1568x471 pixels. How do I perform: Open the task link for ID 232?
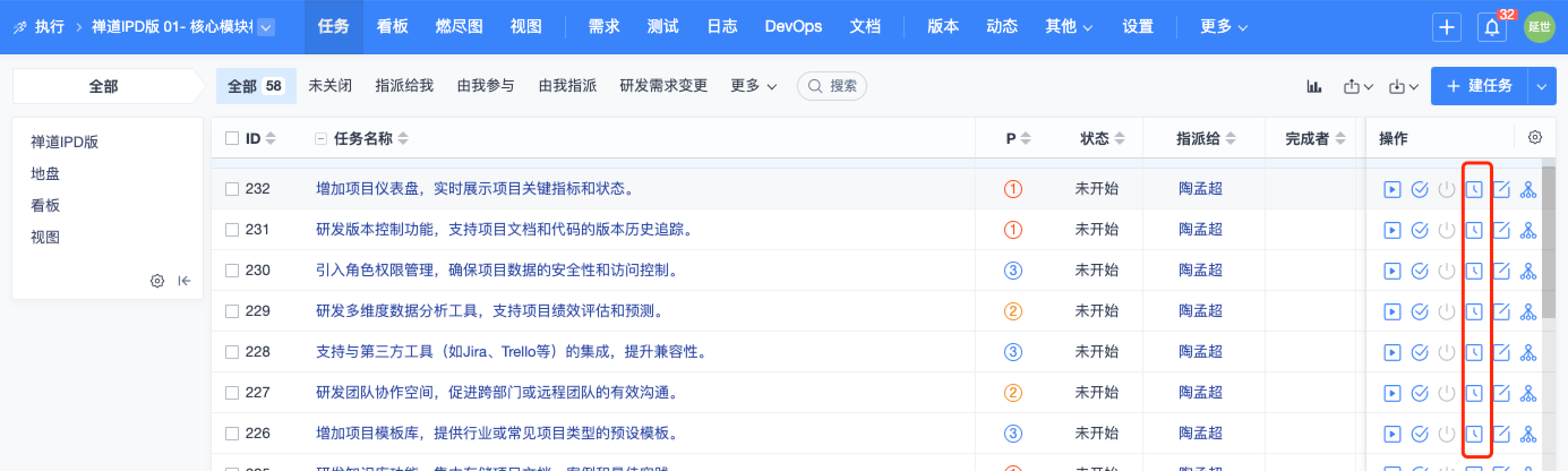pyautogui.click(x=476, y=189)
